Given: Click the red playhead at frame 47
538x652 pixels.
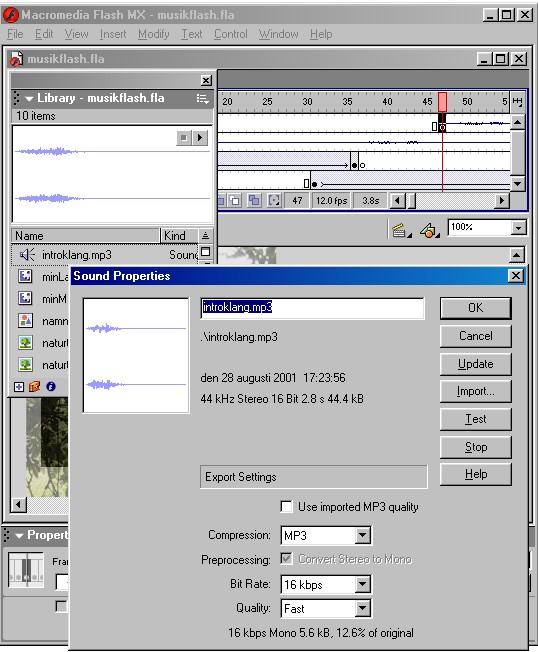Looking at the screenshot, I should tap(442, 102).
